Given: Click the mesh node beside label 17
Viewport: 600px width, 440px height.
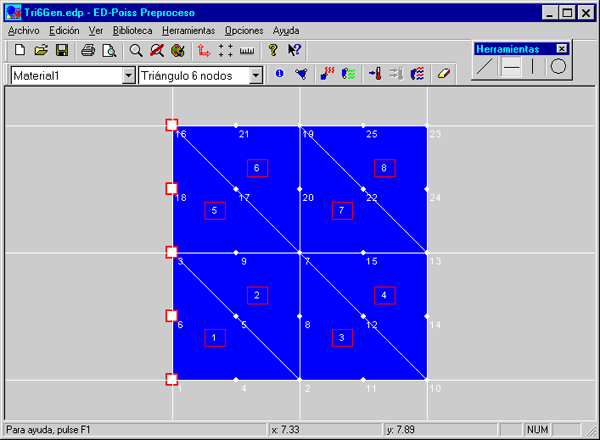Looking at the screenshot, I should tap(236, 189).
